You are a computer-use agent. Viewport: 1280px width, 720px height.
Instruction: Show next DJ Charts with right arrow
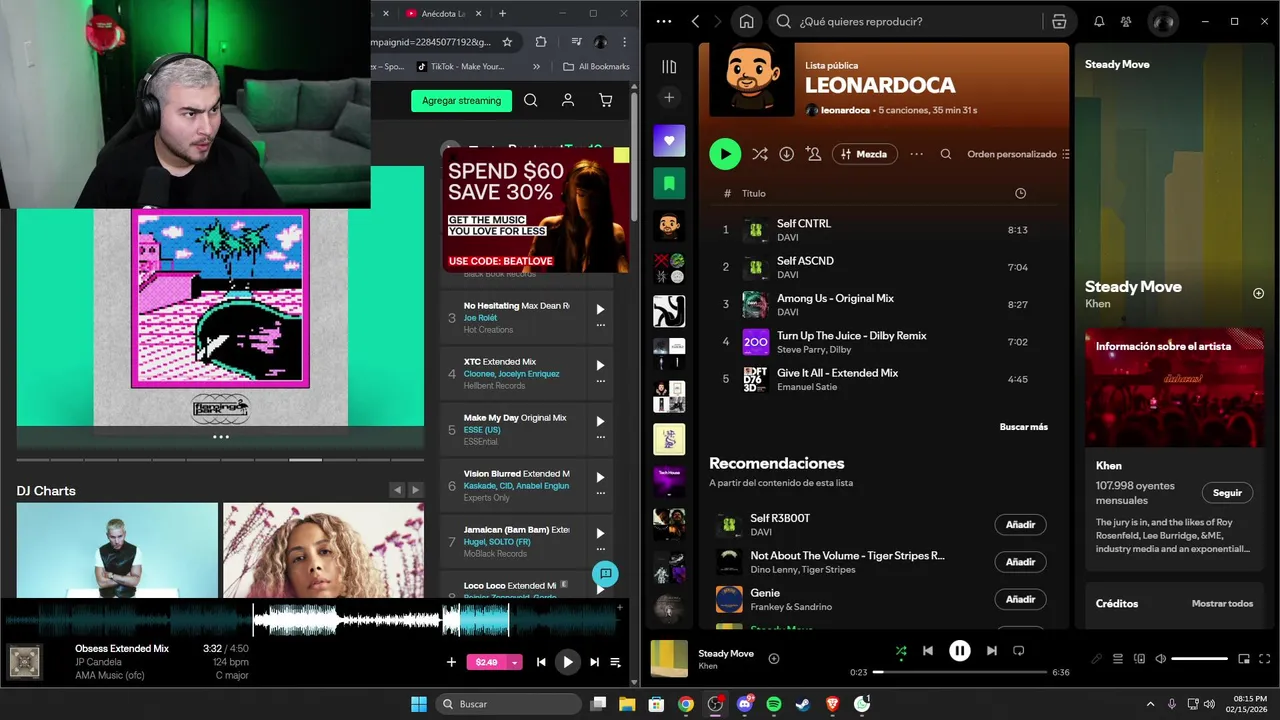pos(415,490)
